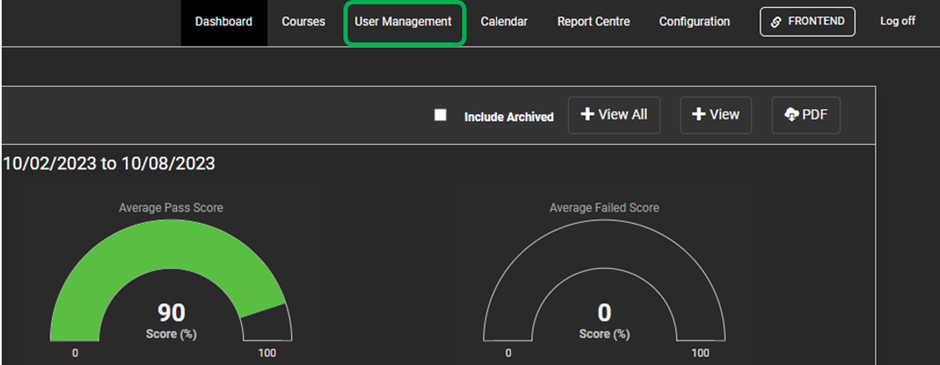Click the Average Pass Score chart title

point(171,208)
